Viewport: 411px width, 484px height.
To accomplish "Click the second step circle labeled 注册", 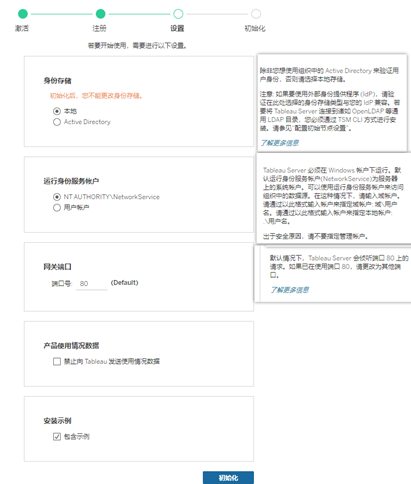I will [100, 14].
